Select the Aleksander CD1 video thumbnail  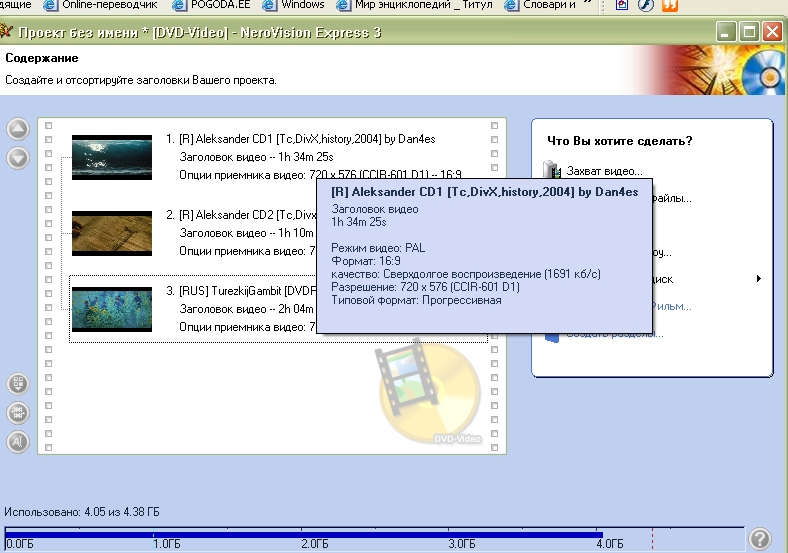(112, 157)
